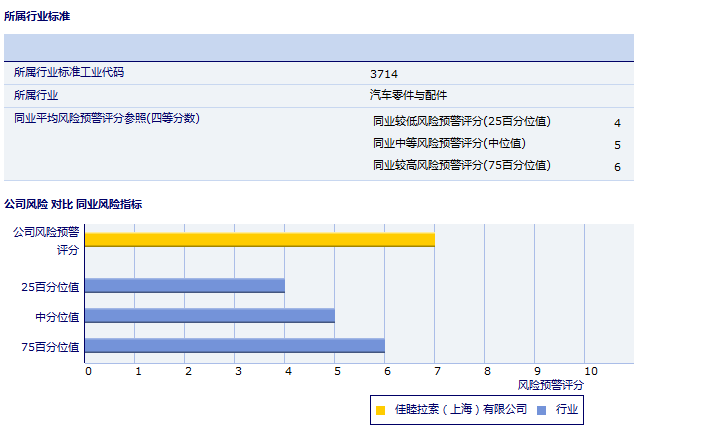Click the 所属行业标准工业代码 row label
Screen dimensions: 728x433
click(x=69, y=73)
